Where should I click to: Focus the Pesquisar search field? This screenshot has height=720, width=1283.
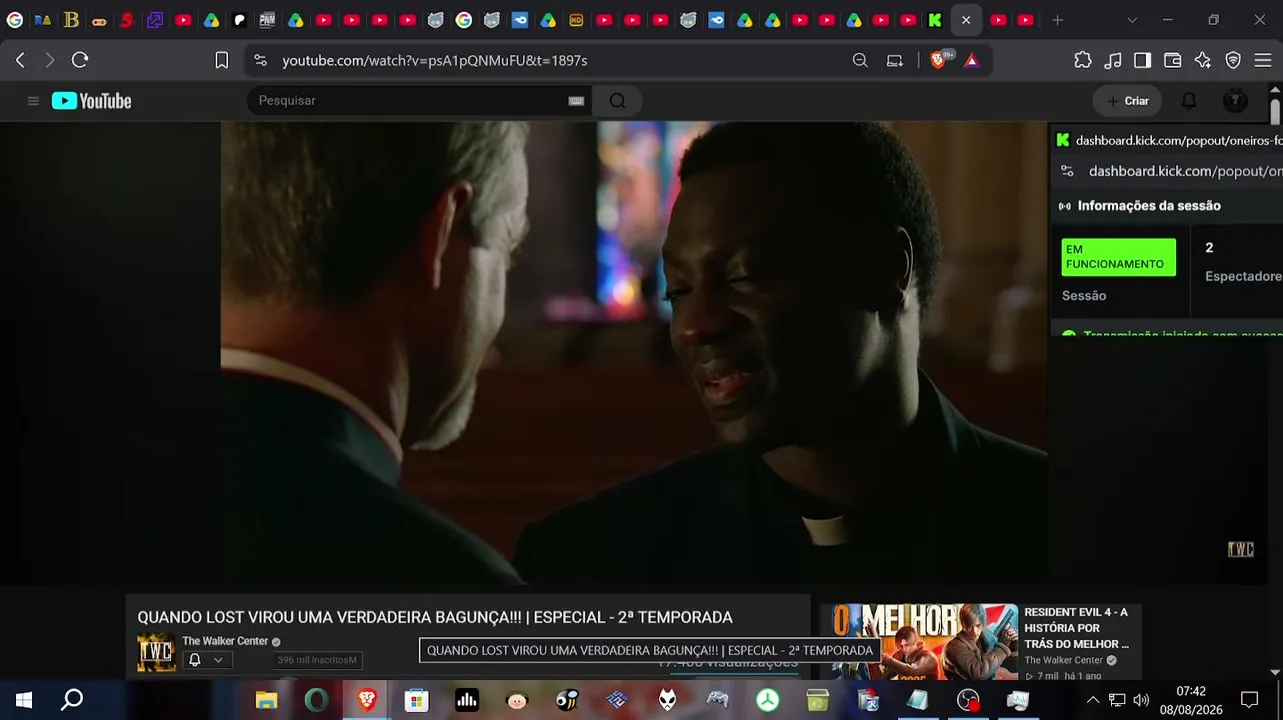click(410, 100)
